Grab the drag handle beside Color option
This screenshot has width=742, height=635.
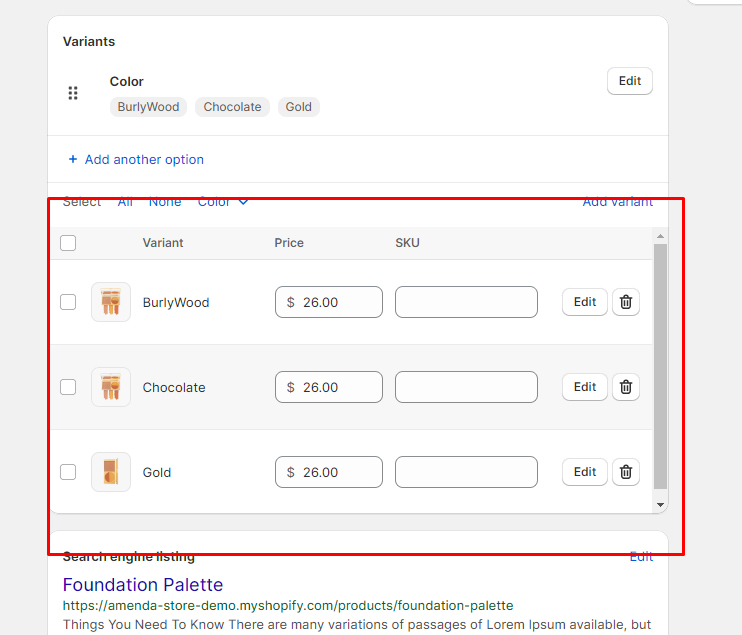click(x=73, y=93)
